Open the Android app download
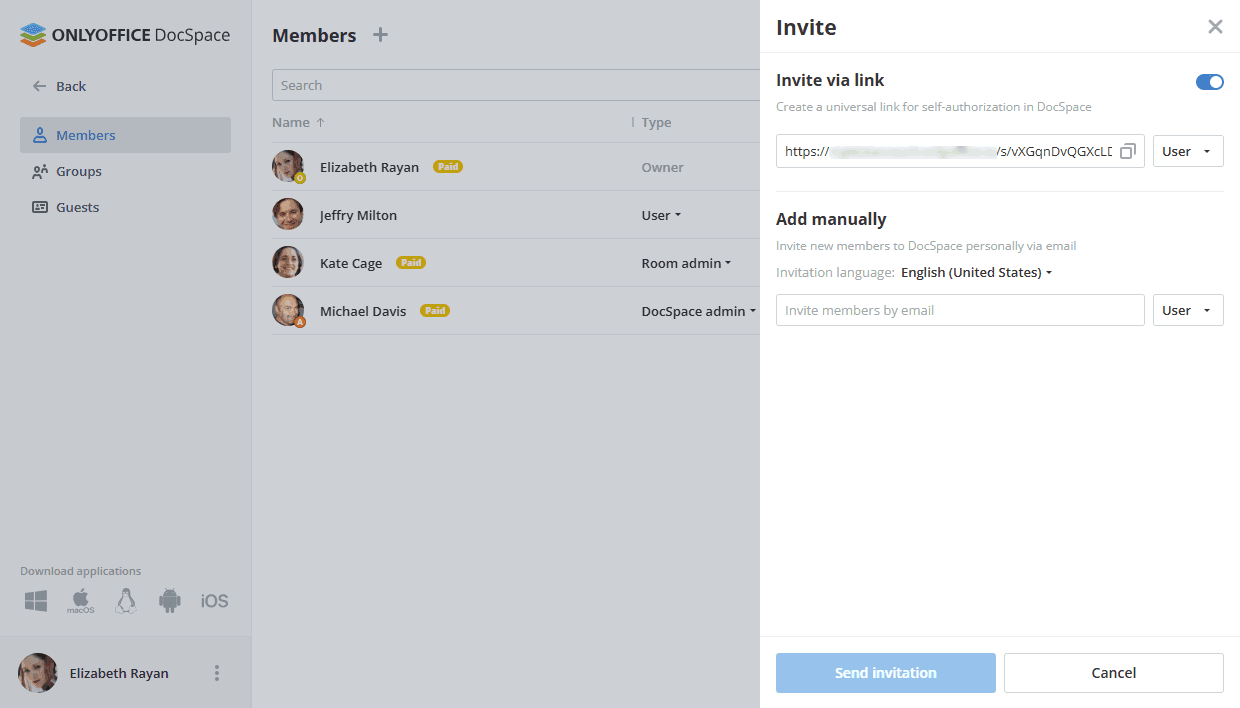1240x708 pixels. 169,601
